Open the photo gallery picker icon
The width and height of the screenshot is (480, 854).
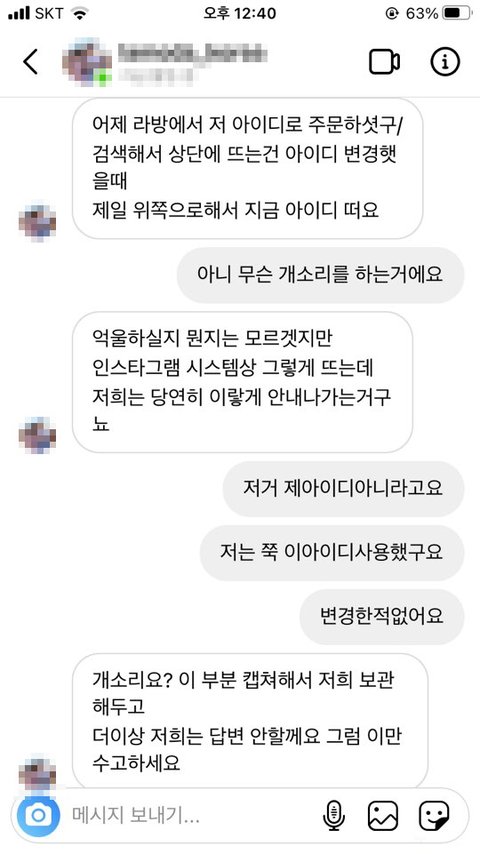[383, 815]
